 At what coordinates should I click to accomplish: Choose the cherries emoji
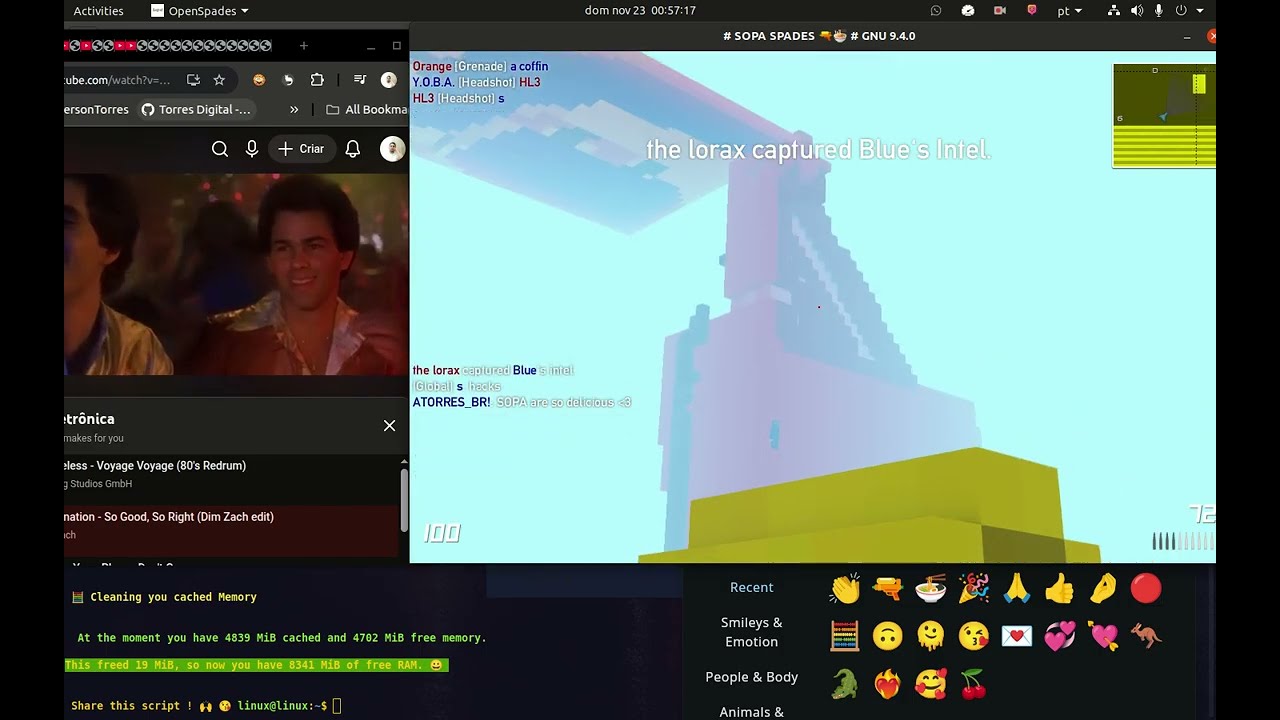[973, 684]
